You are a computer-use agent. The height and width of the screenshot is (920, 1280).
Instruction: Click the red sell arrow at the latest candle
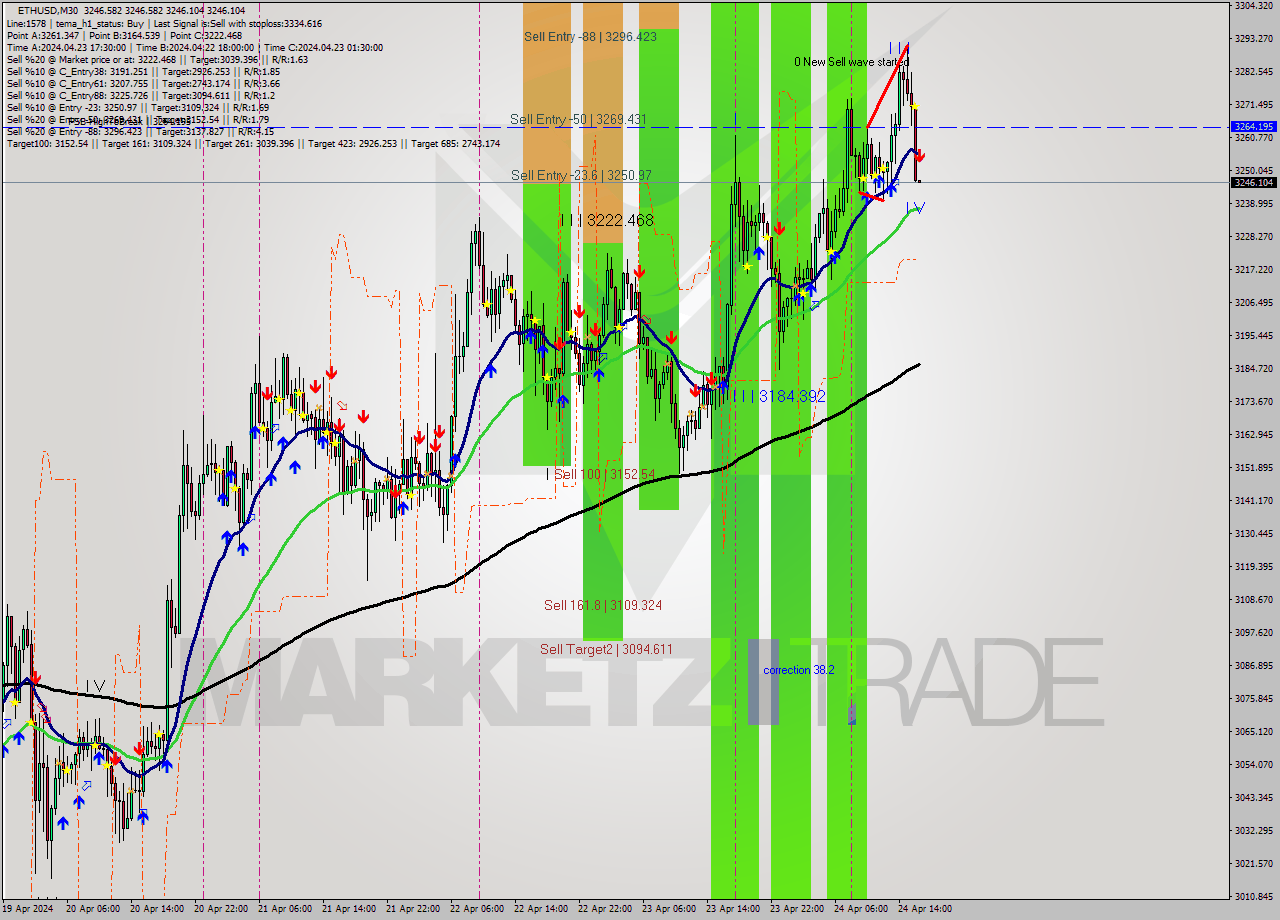pos(920,156)
